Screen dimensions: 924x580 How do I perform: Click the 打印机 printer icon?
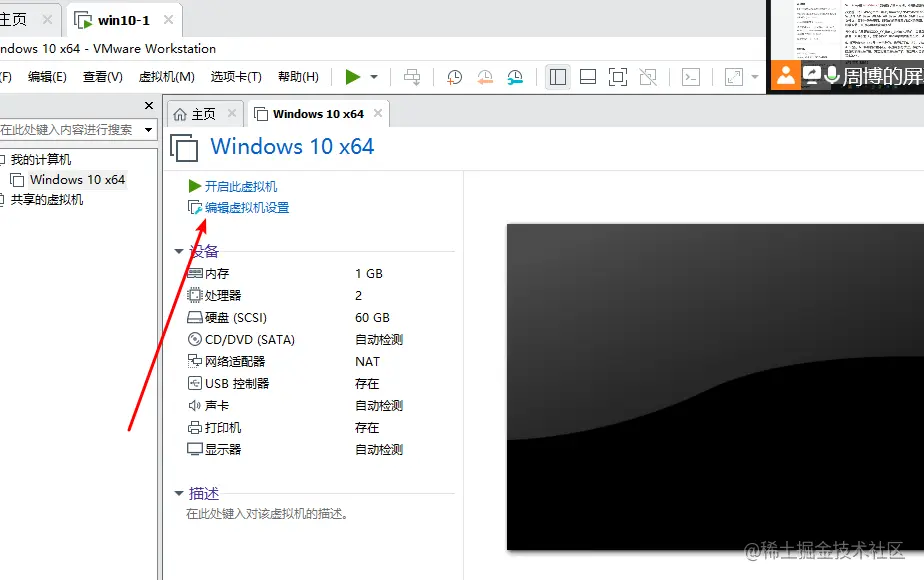coord(194,428)
